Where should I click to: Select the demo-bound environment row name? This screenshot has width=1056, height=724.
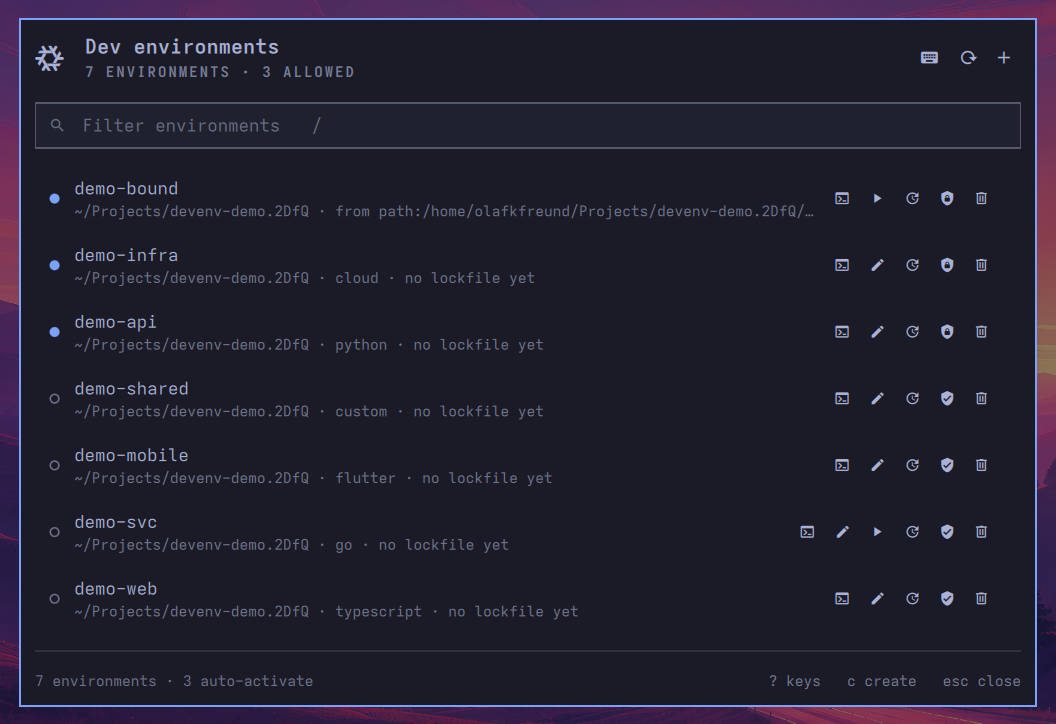click(x=126, y=189)
